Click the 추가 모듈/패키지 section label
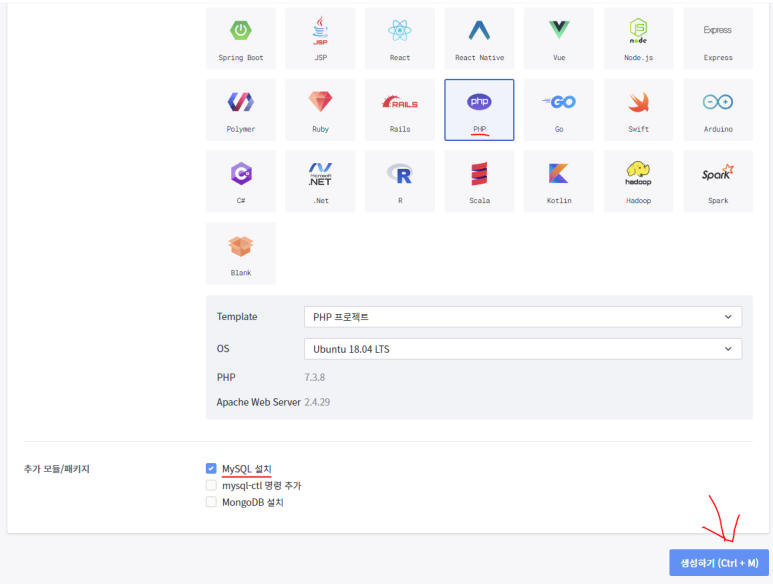773x584 pixels. pos(57,469)
